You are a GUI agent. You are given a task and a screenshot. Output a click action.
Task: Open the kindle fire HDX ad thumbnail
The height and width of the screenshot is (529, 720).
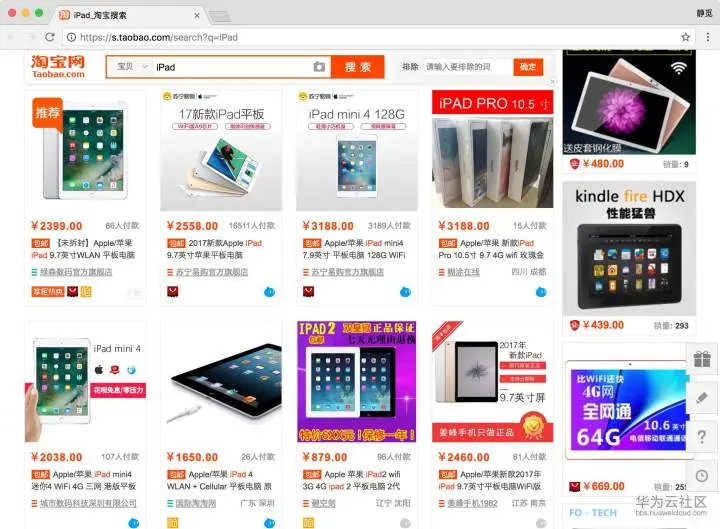click(629, 248)
